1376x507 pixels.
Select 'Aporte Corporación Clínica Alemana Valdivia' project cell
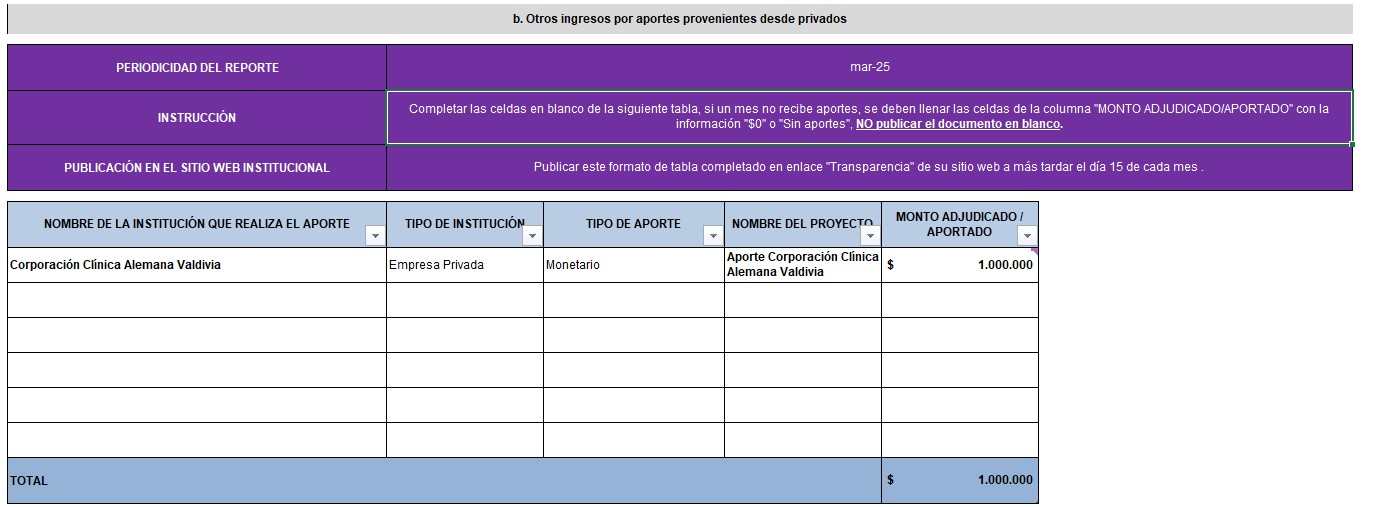click(x=803, y=265)
